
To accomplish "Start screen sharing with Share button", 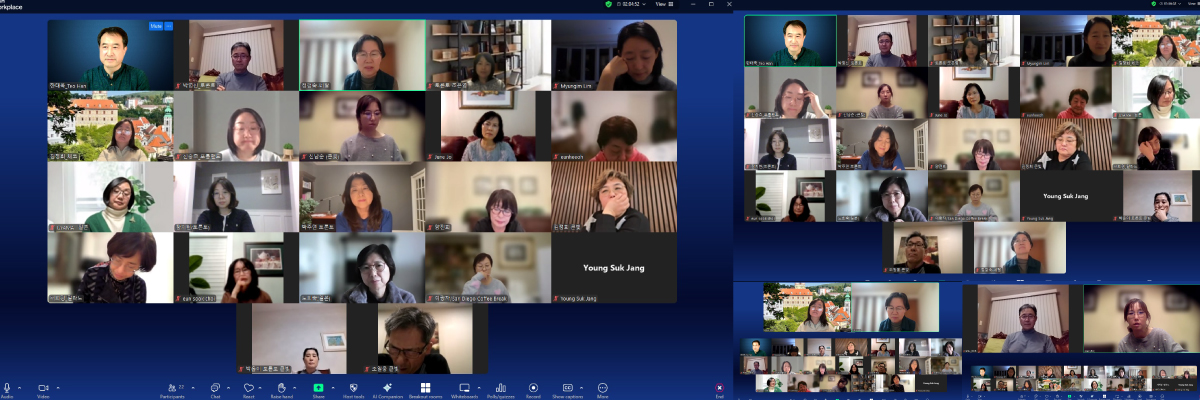I will [318, 387].
